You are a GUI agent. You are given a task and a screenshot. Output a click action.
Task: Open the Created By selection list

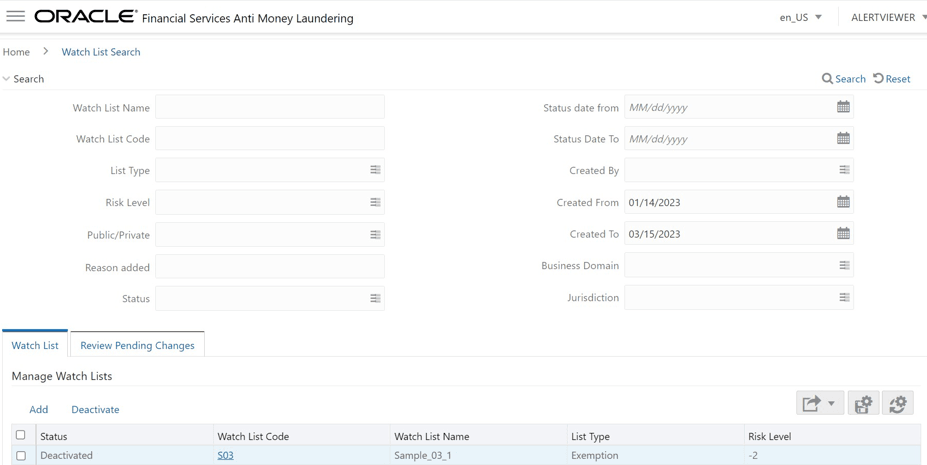pos(844,170)
